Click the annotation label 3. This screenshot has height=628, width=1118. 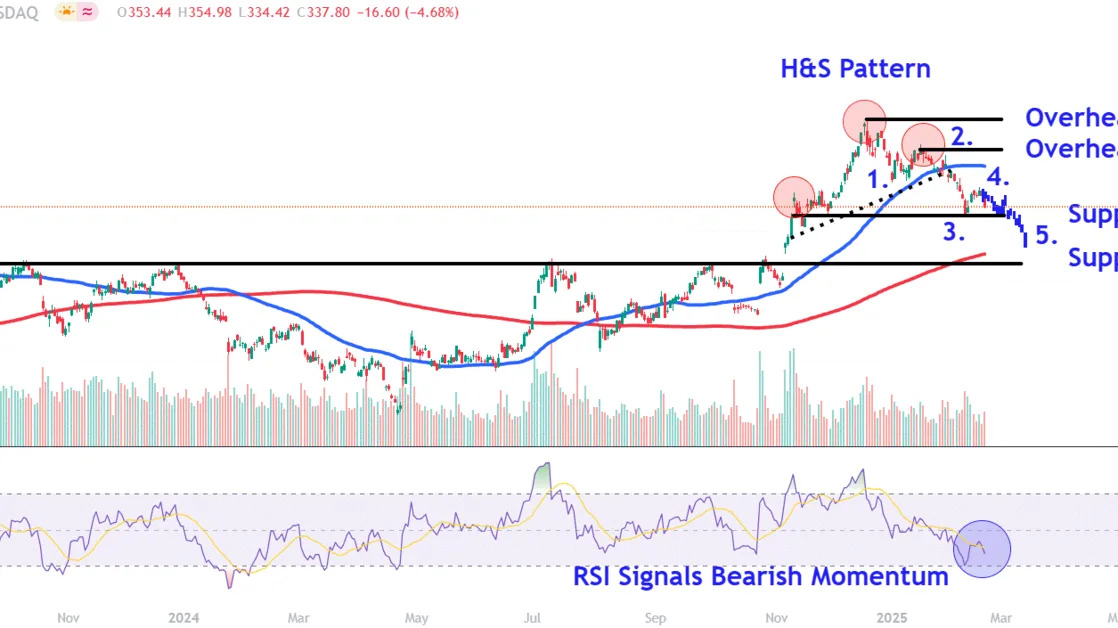954,232
